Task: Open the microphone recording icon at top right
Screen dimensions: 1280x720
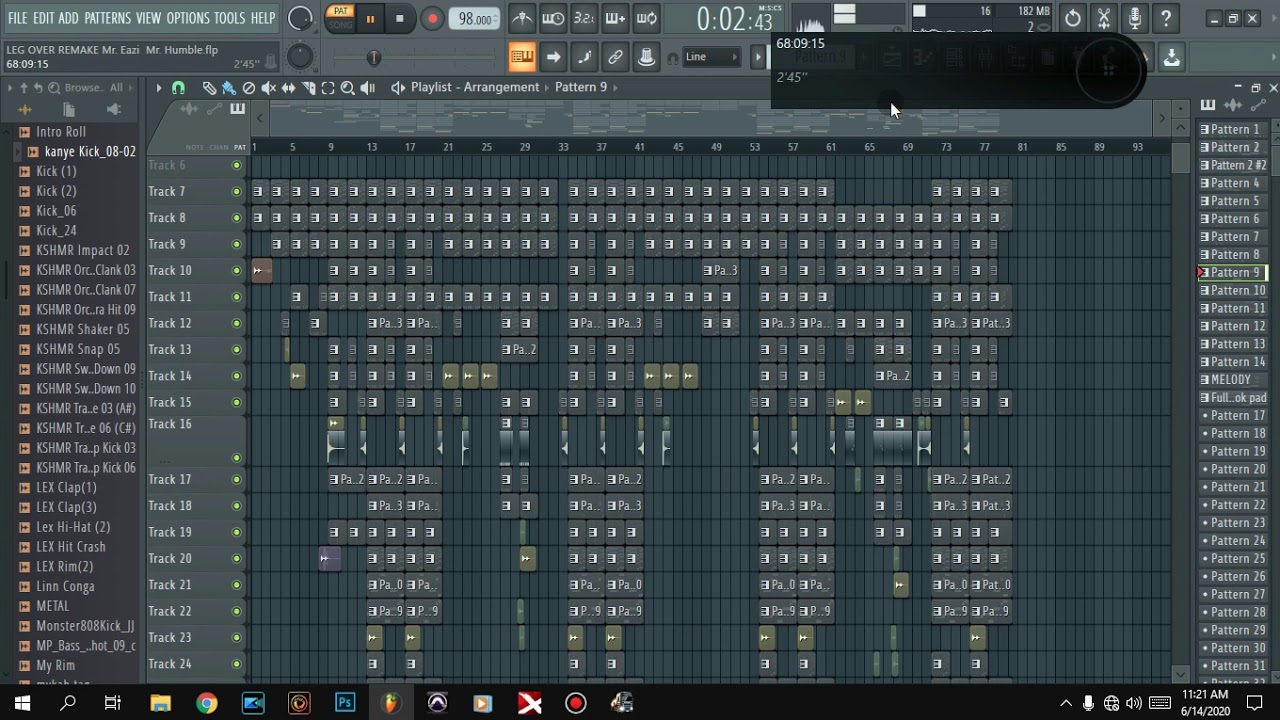Action: [1135, 18]
